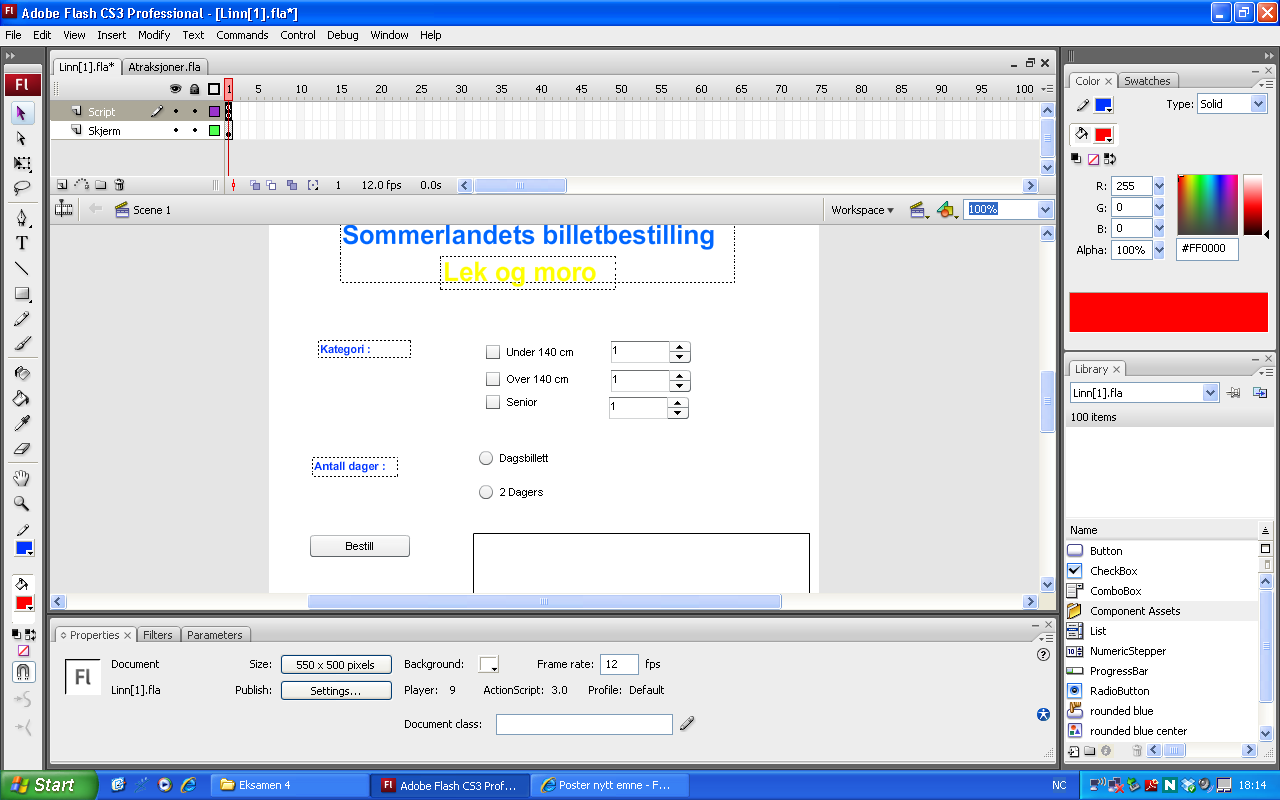1280x800 pixels.
Task: Select the Line tool
Action: 22,268
